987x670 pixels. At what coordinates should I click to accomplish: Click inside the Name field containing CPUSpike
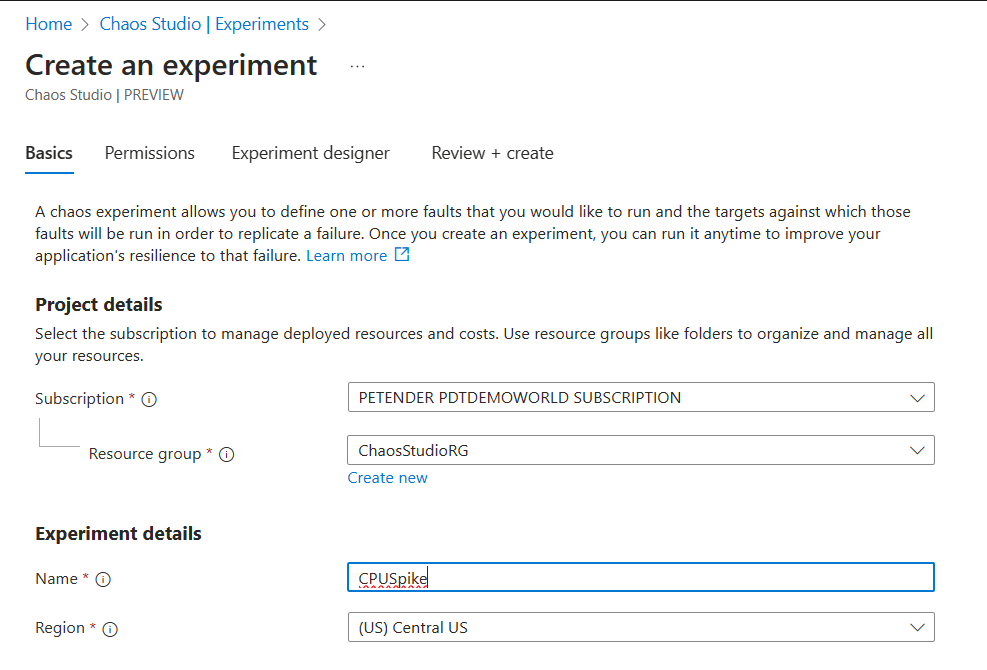click(x=640, y=577)
